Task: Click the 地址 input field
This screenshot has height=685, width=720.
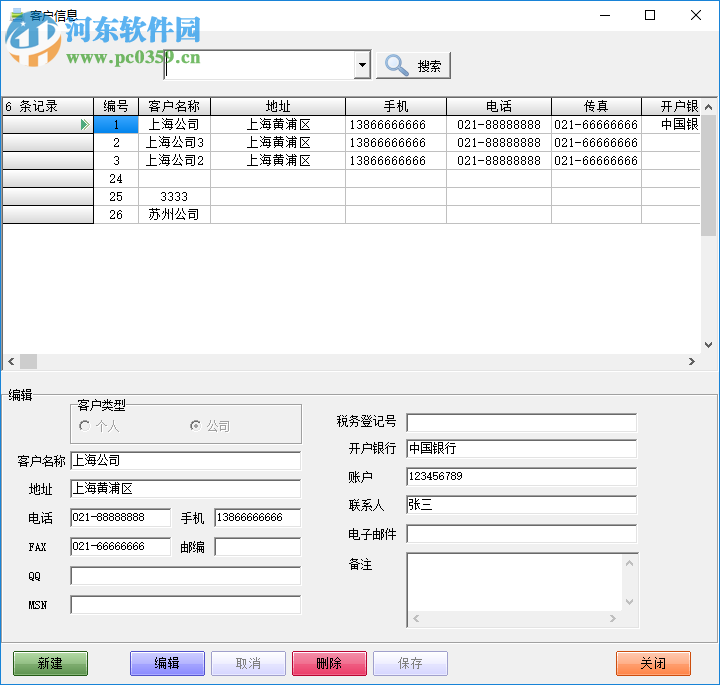Action: [x=186, y=488]
